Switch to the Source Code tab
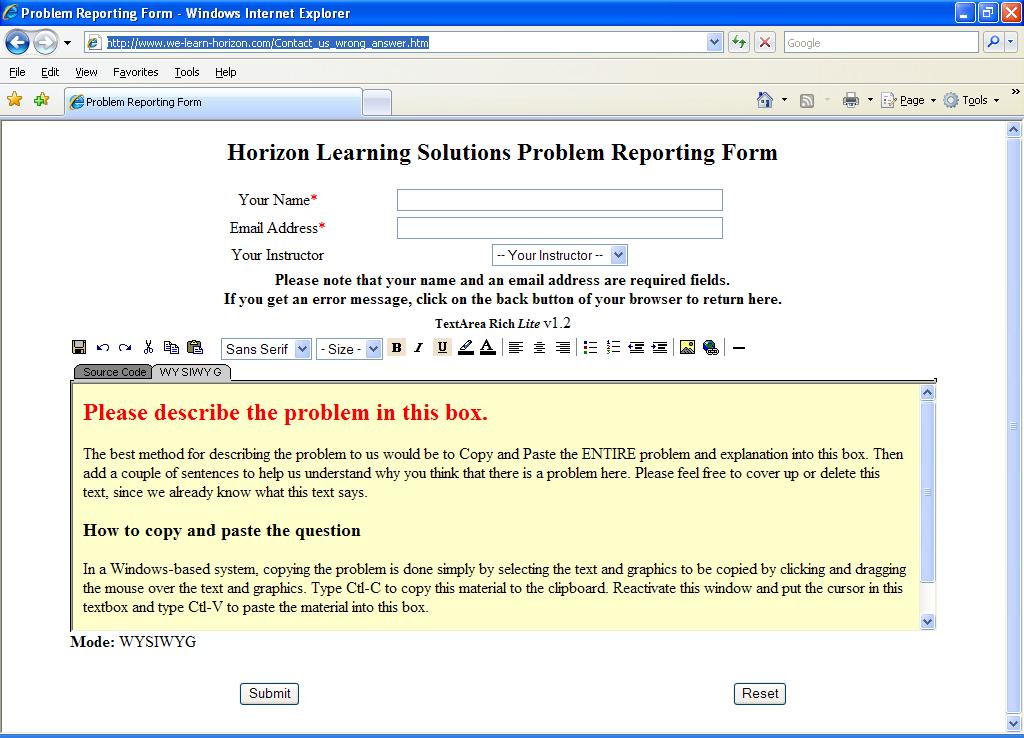The height and width of the screenshot is (738, 1024). click(114, 372)
